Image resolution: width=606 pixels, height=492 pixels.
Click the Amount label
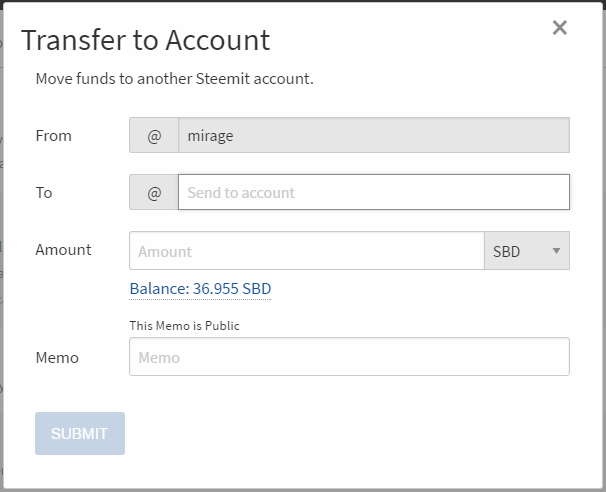(x=63, y=249)
